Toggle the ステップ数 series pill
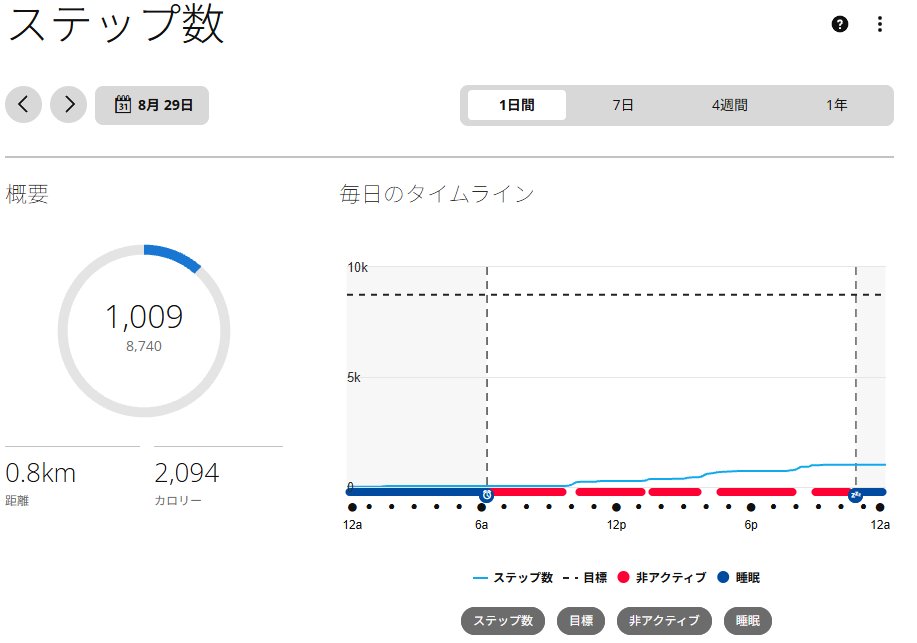This screenshot has width=917, height=643. point(503,621)
